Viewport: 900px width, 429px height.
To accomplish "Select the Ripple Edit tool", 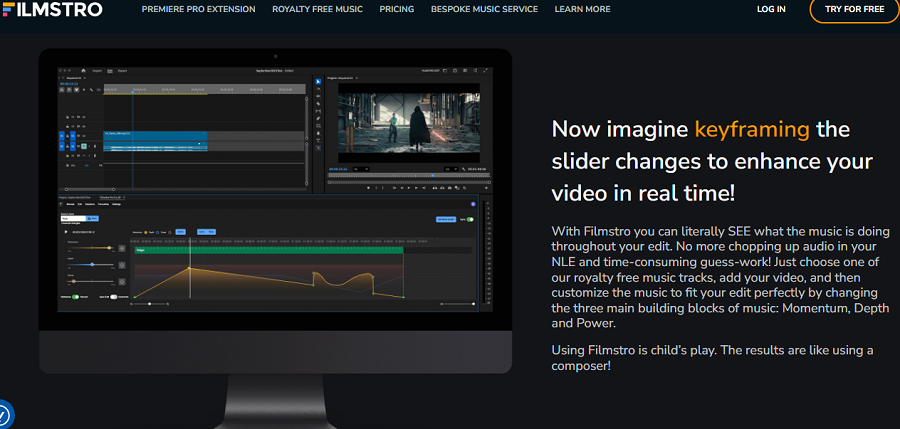I will pos(318,96).
